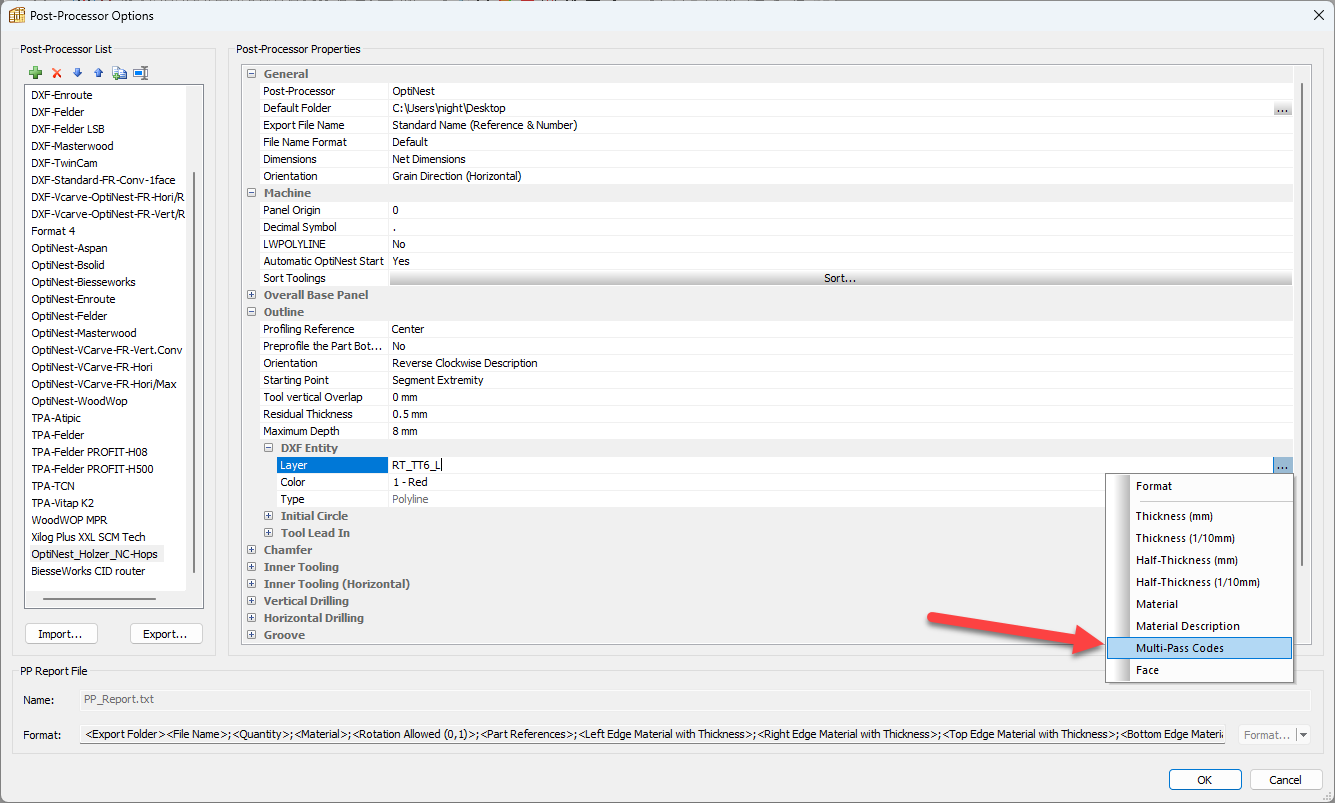
Task: Select TPA-Felder PROFIT-H08 in the list
Action: (89, 452)
